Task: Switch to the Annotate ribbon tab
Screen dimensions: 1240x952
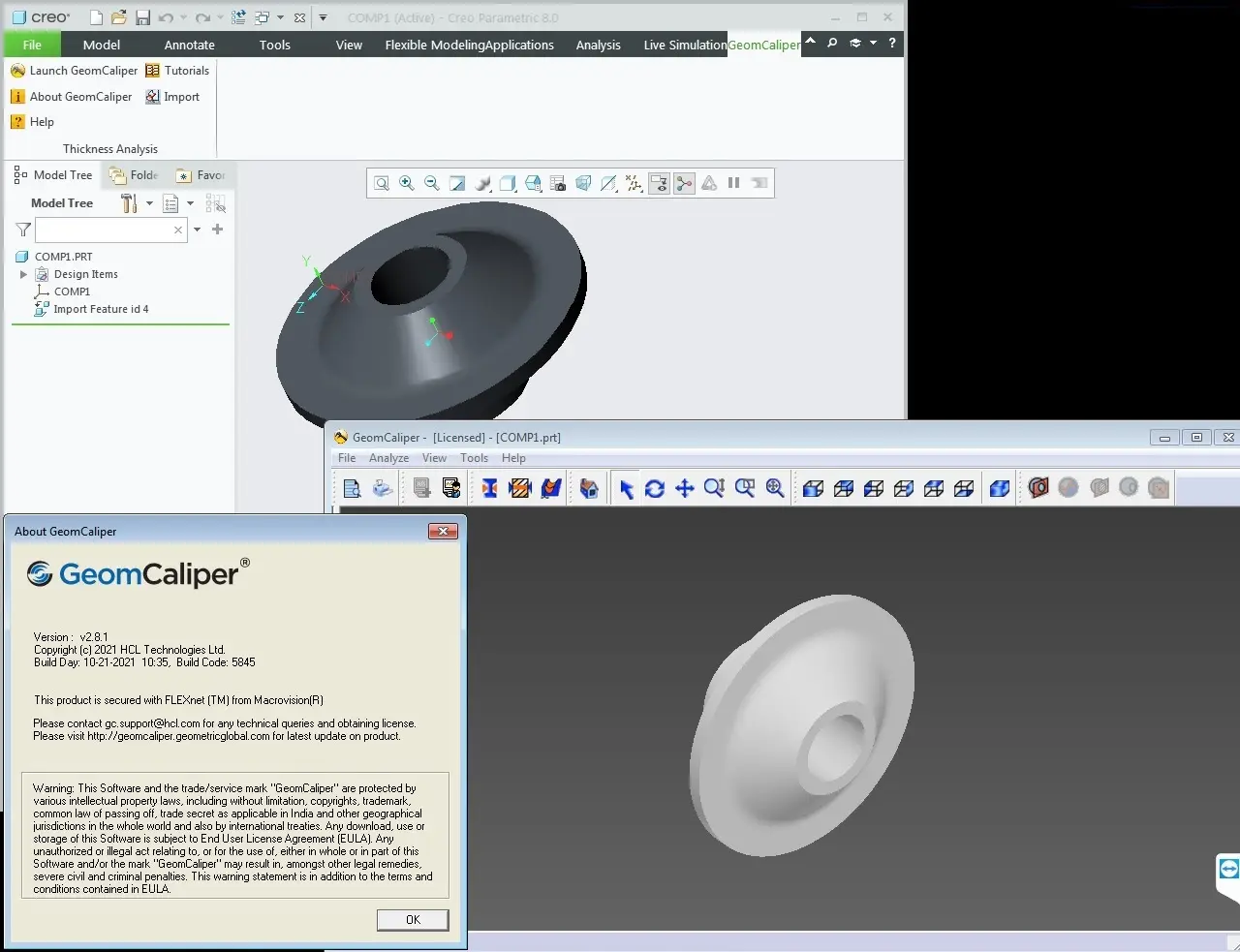Action: [x=190, y=45]
